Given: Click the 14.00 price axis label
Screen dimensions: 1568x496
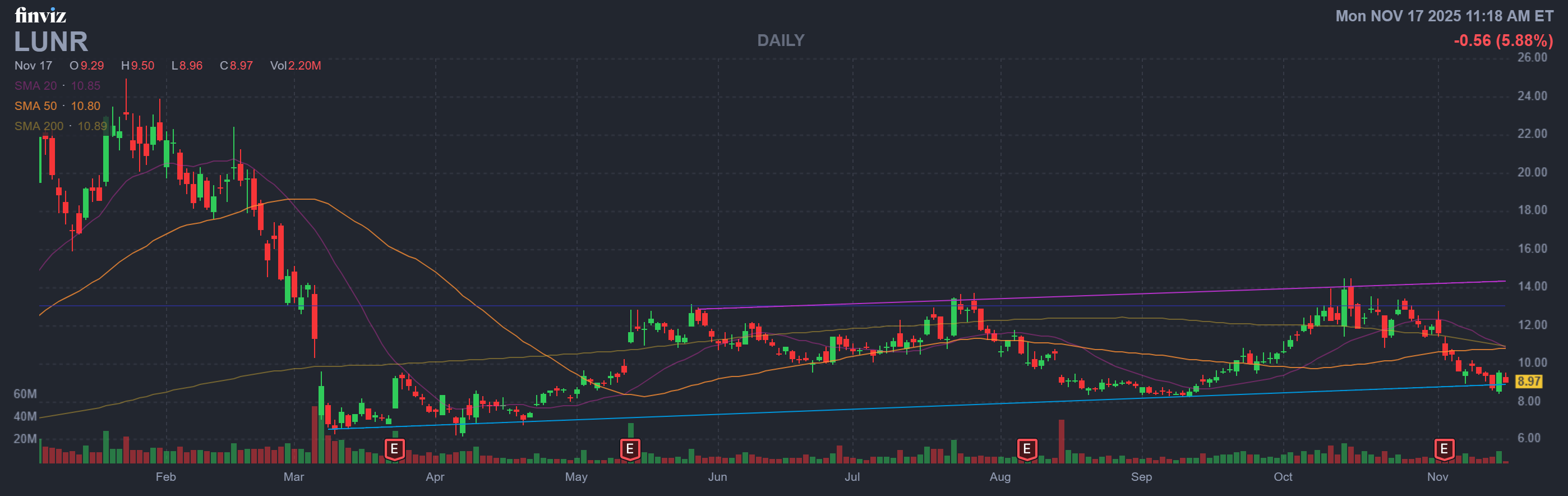Looking at the screenshot, I should click(x=1532, y=286).
